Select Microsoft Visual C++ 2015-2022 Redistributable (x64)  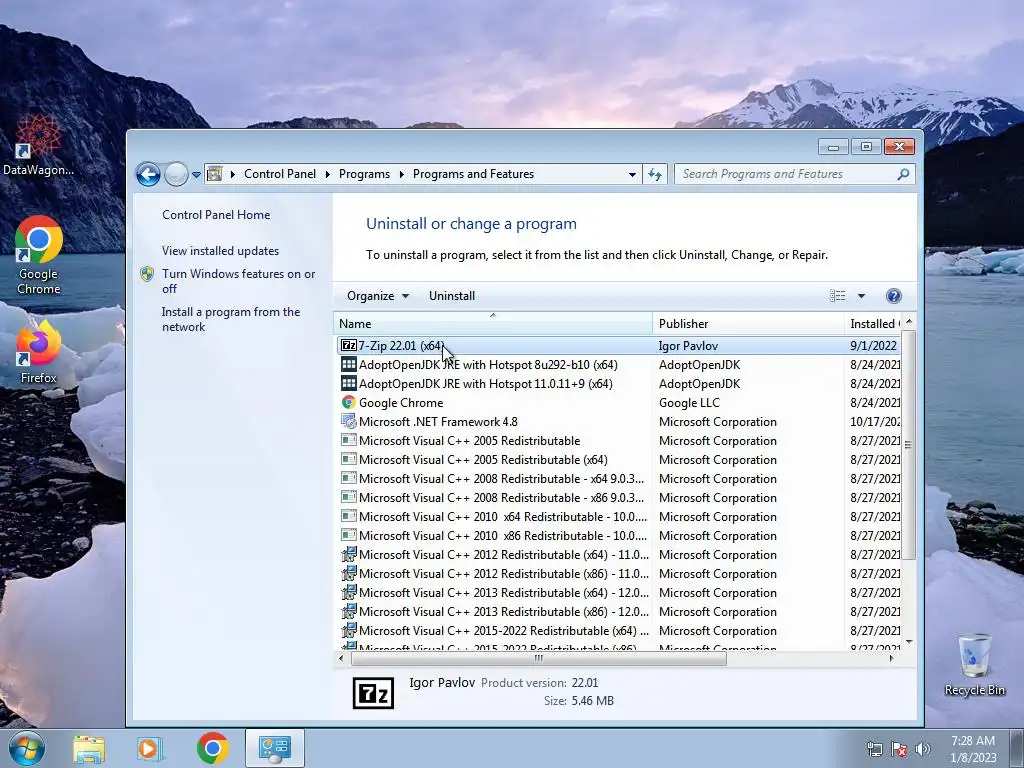[x=617, y=630]
